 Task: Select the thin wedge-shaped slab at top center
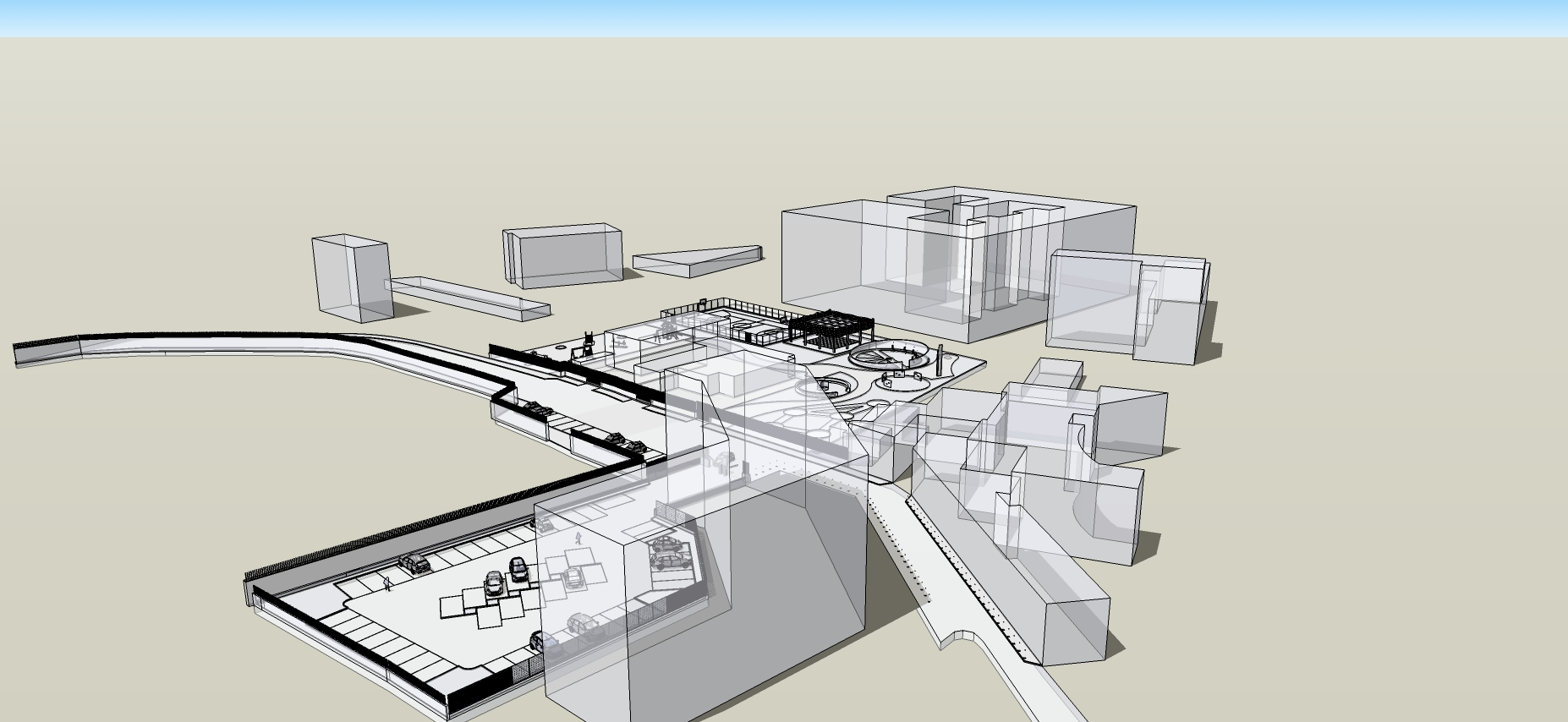tap(698, 260)
